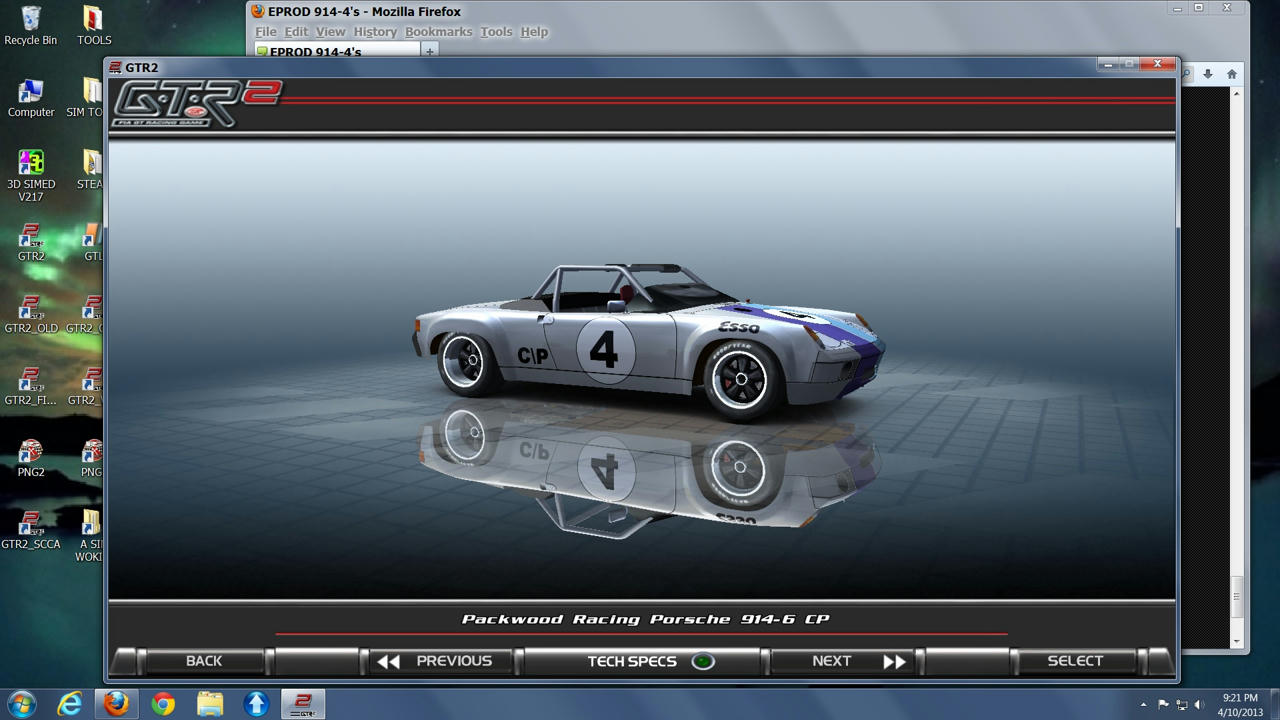Click the Firefox scrollbar down arrow

point(1236,641)
